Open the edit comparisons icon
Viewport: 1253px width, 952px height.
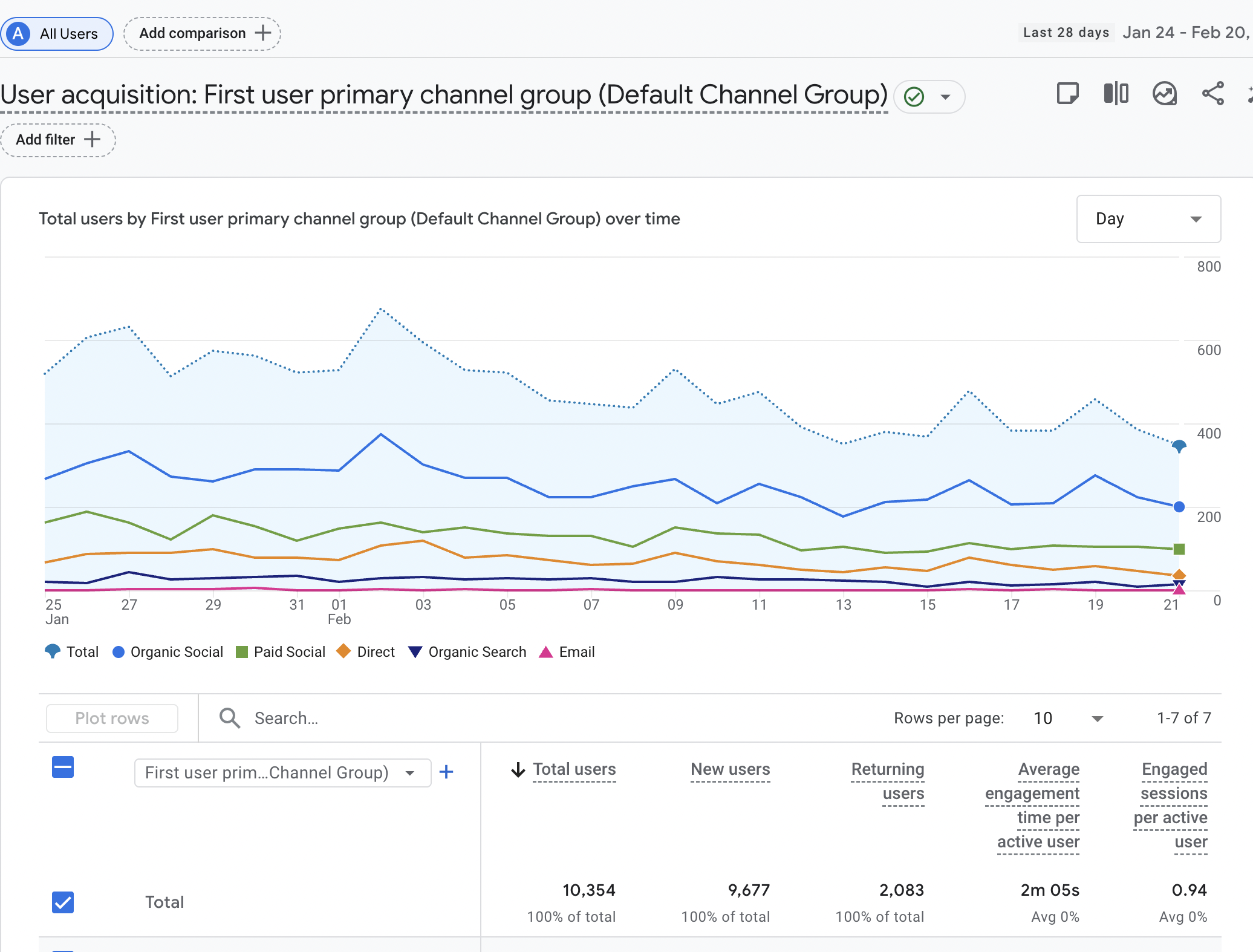[1116, 94]
